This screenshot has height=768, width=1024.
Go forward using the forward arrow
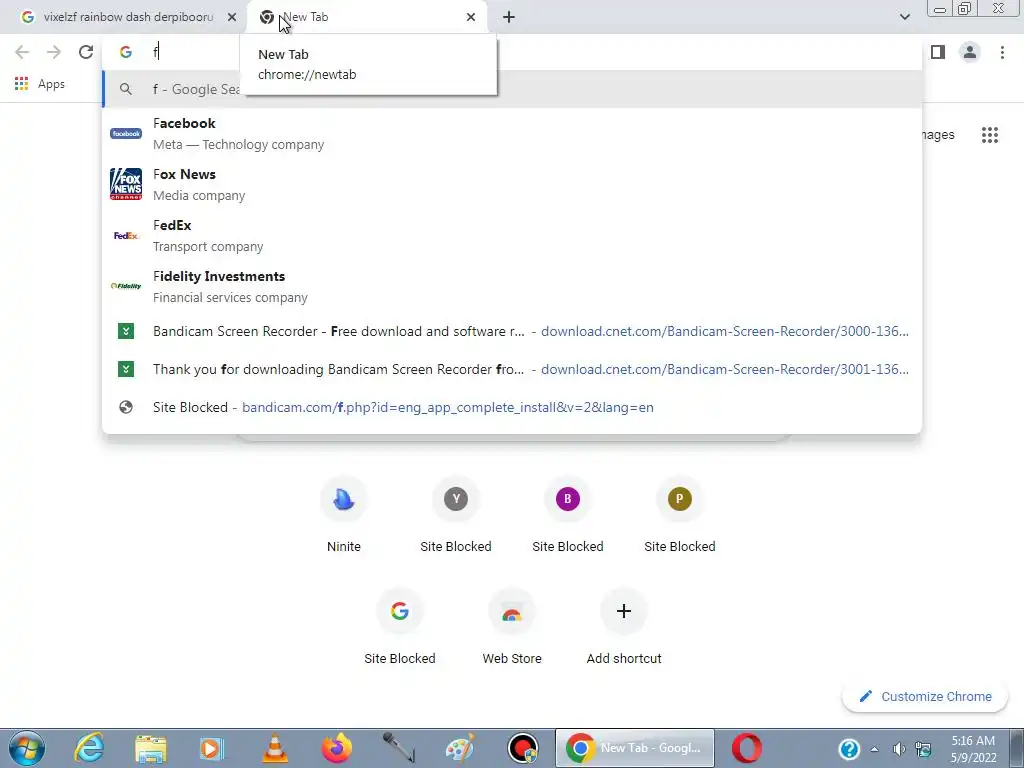pos(54,52)
